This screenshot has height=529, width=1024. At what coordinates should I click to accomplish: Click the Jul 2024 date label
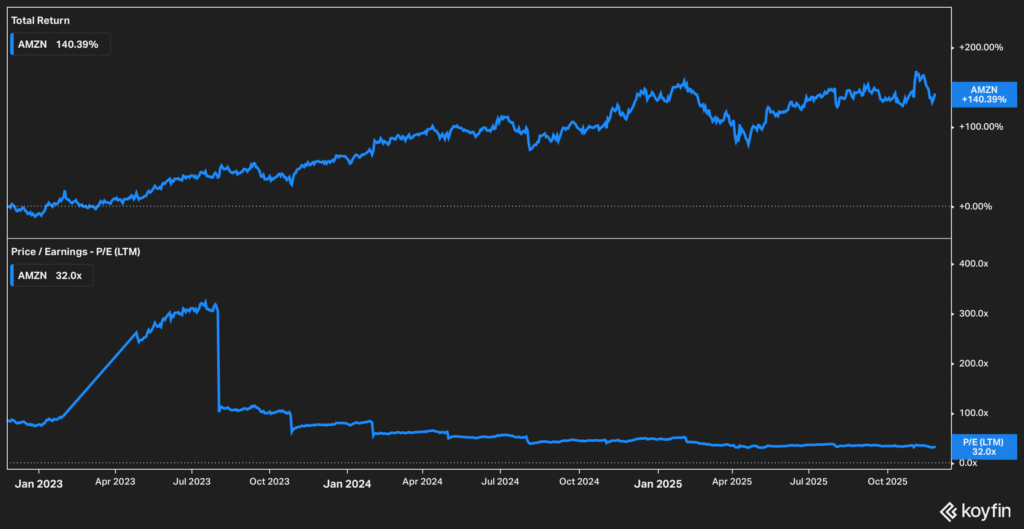point(500,481)
